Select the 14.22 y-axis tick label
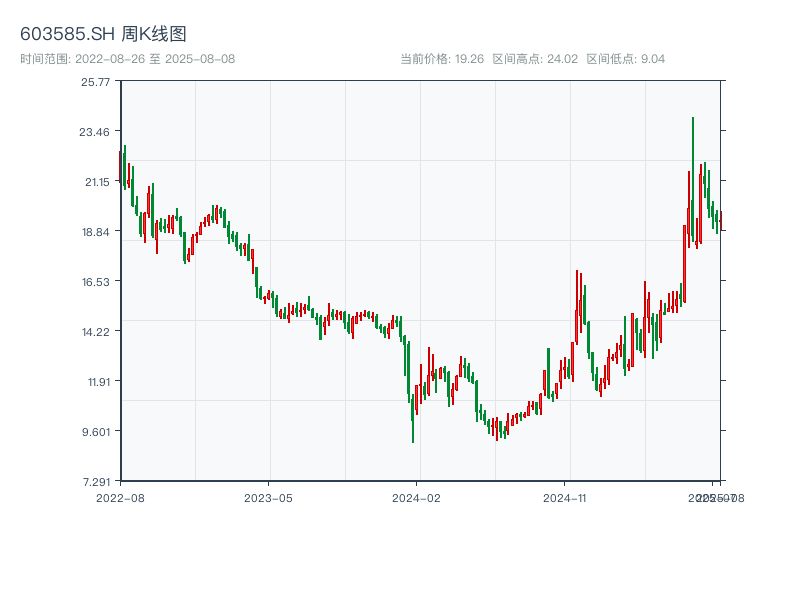This screenshot has height=600, width=800. (x=96, y=332)
